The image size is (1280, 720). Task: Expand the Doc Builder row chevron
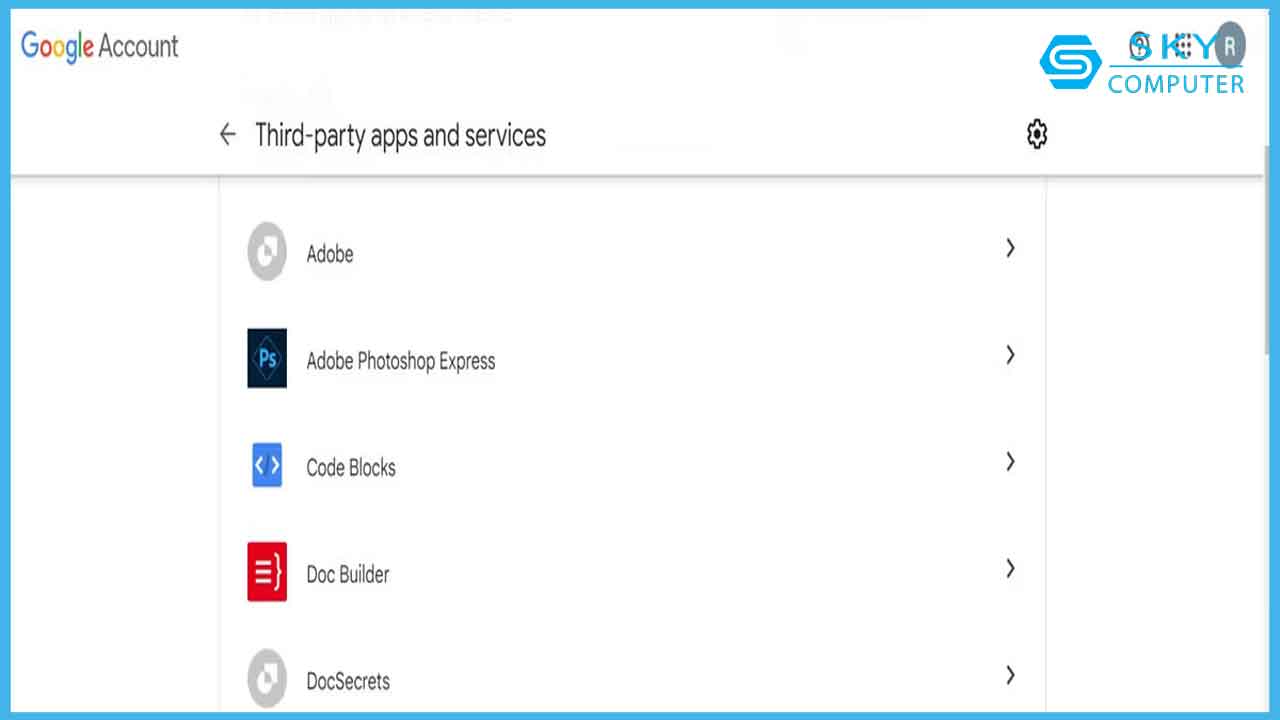click(x=1010, y=568)
